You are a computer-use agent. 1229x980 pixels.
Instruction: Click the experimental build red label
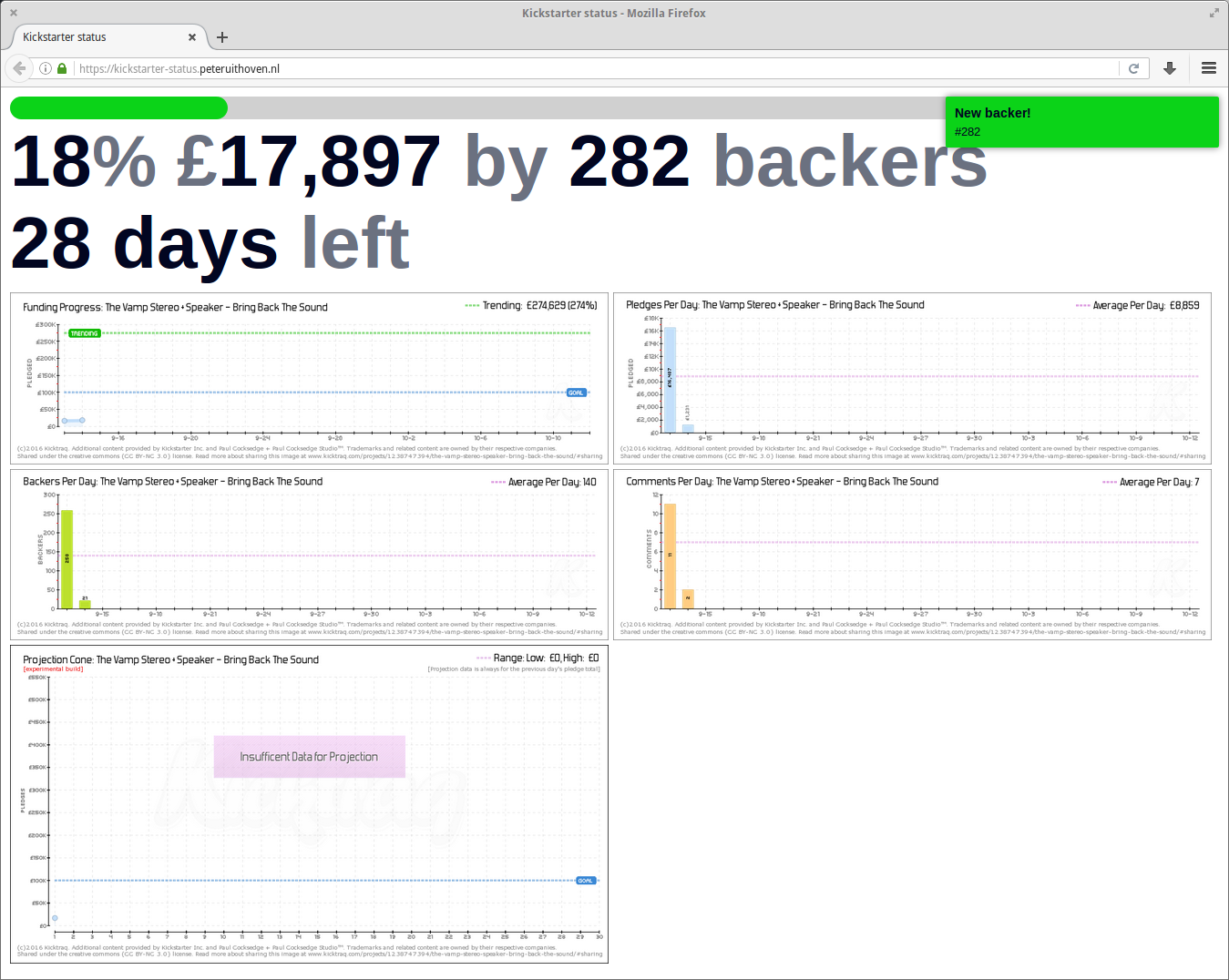tap(53, 669)
